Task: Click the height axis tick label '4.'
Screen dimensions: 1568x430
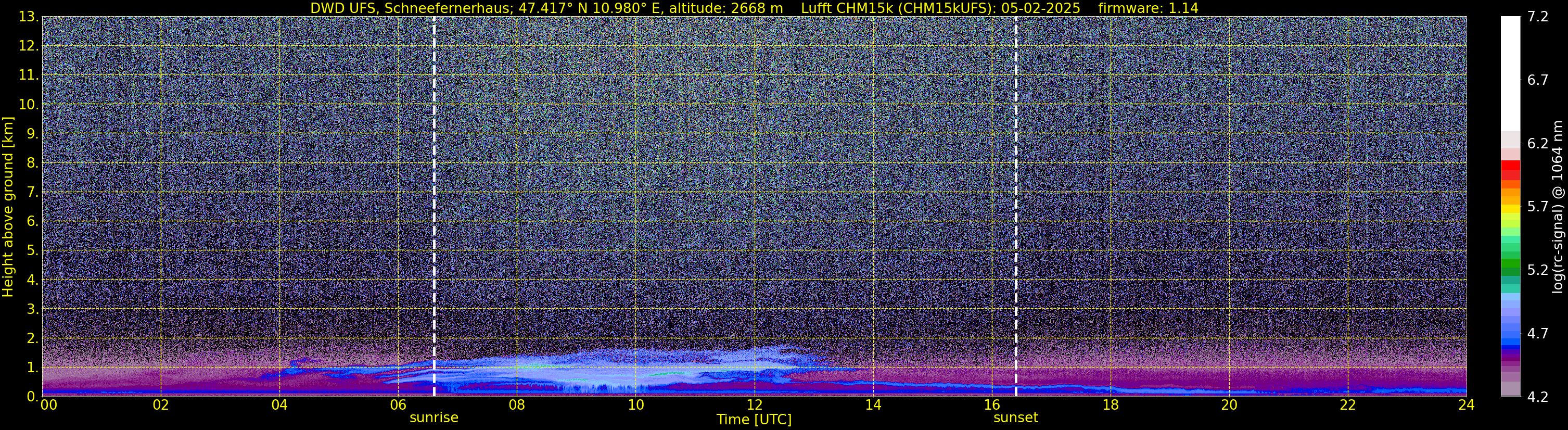Action: [x=32, y=280]
